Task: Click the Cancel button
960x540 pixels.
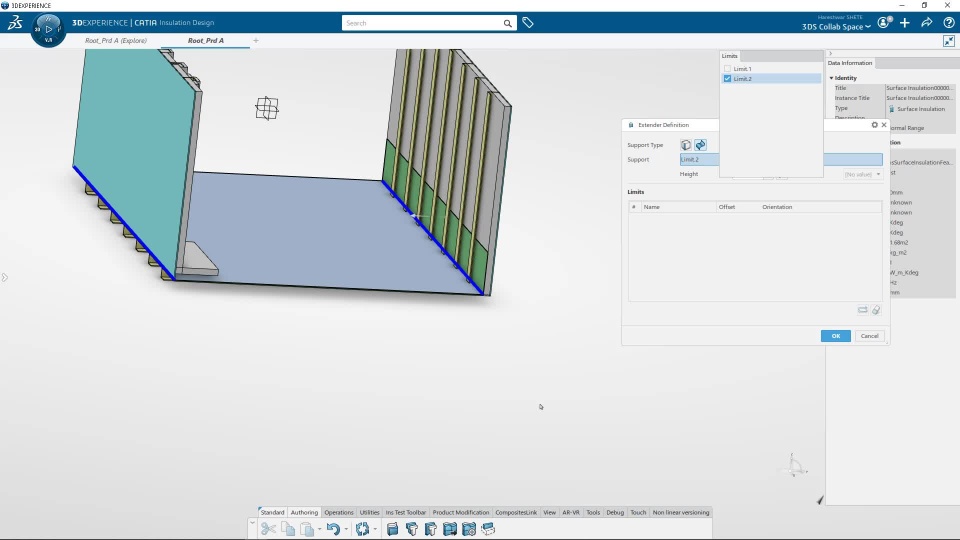Action: click(869, 336)
